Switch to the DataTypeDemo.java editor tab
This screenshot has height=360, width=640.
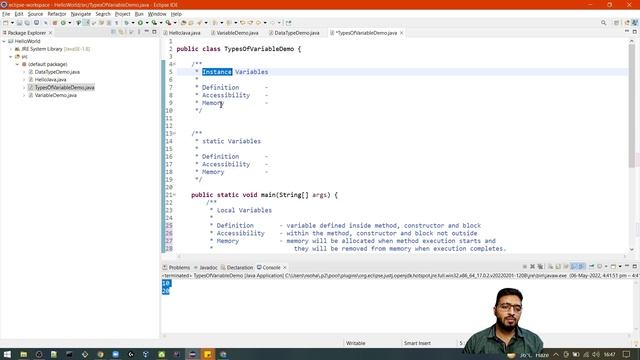pyautogui.click(x=294, y=33)
